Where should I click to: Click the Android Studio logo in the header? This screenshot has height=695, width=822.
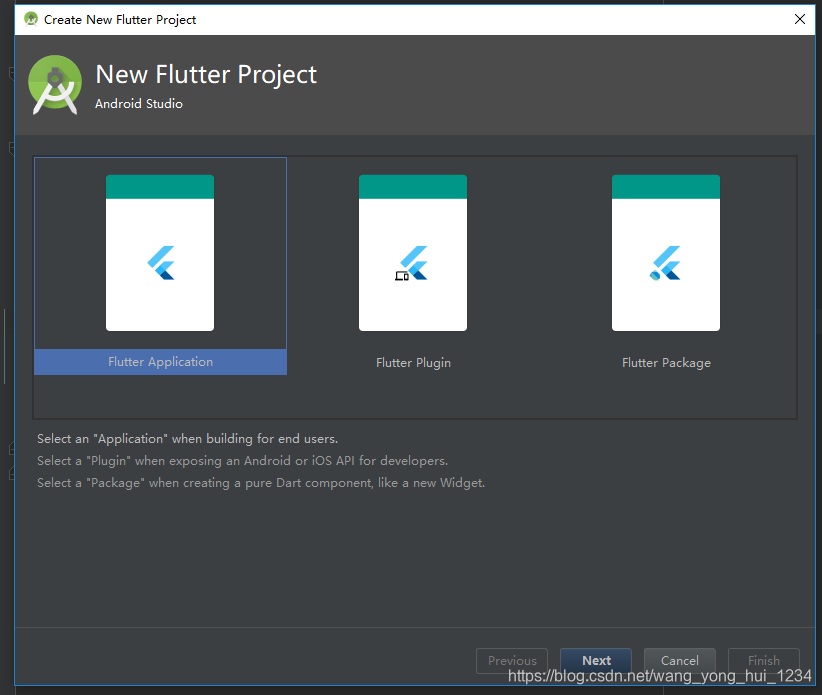(x=55, y=84)
